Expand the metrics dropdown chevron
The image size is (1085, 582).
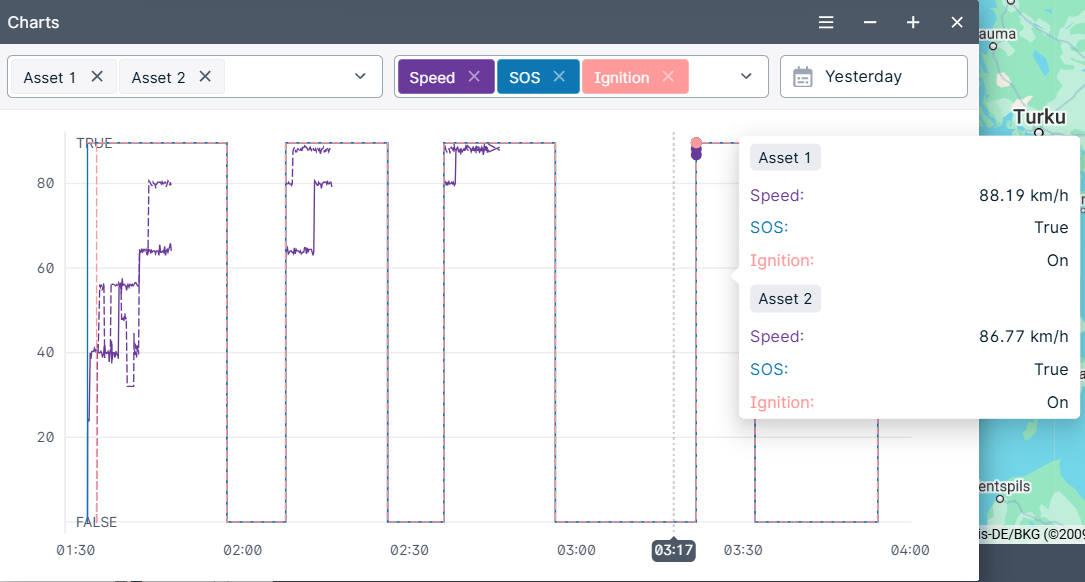coord(746,76)
